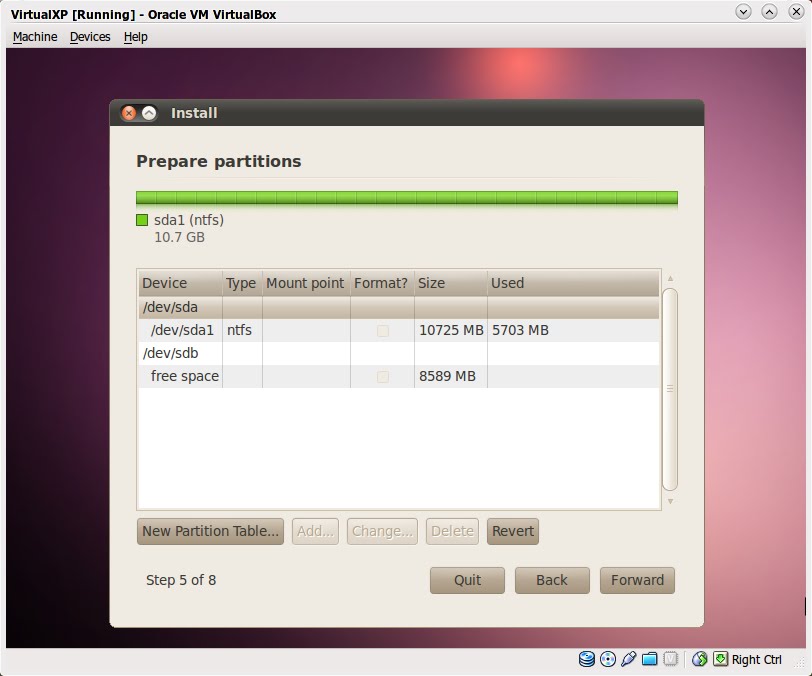Click the VirtualBox window maximize arrow button
This screenshot has height=676, width=812.
(769, 12)
